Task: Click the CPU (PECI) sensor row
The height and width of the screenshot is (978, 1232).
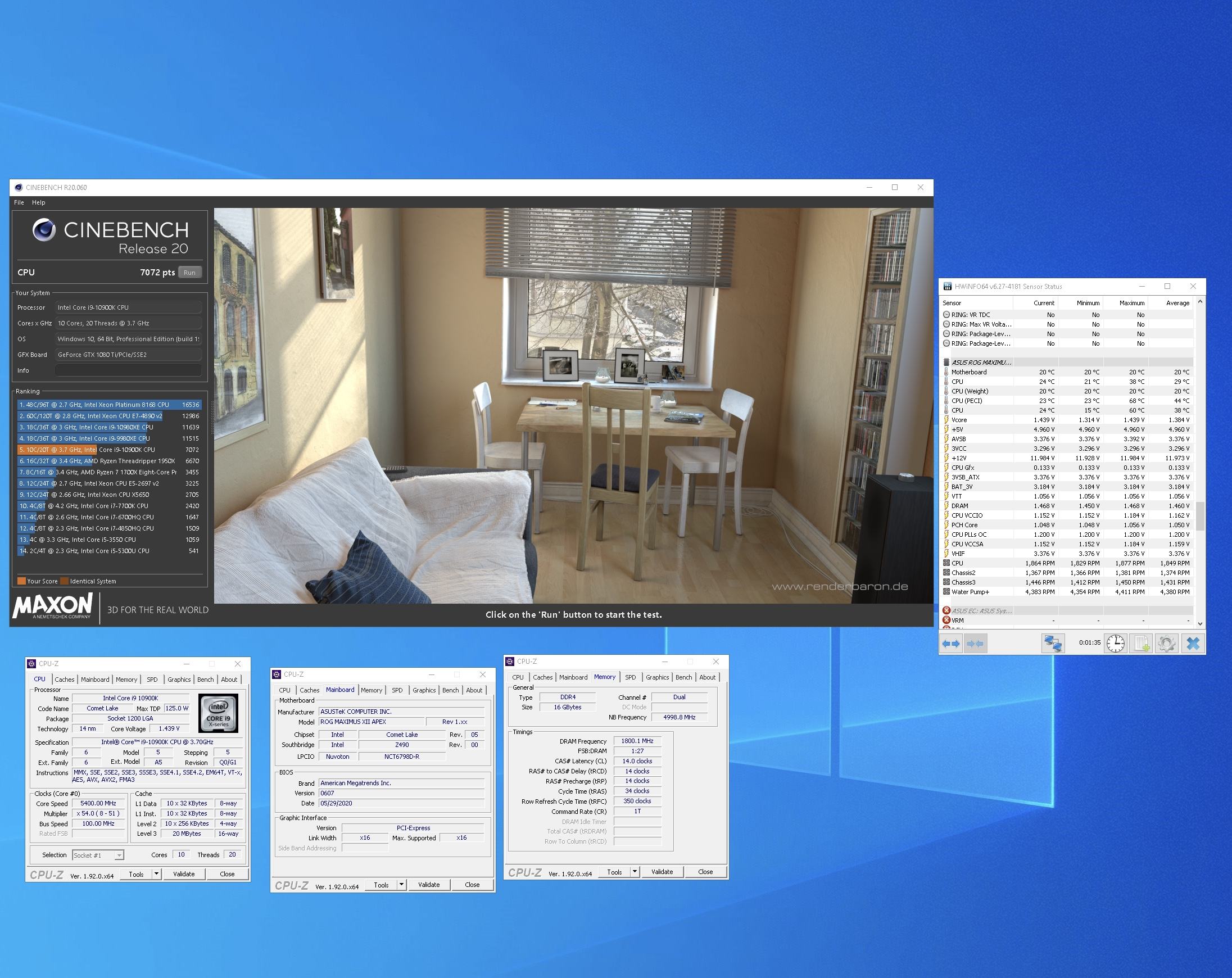Action: [1067, 401]
